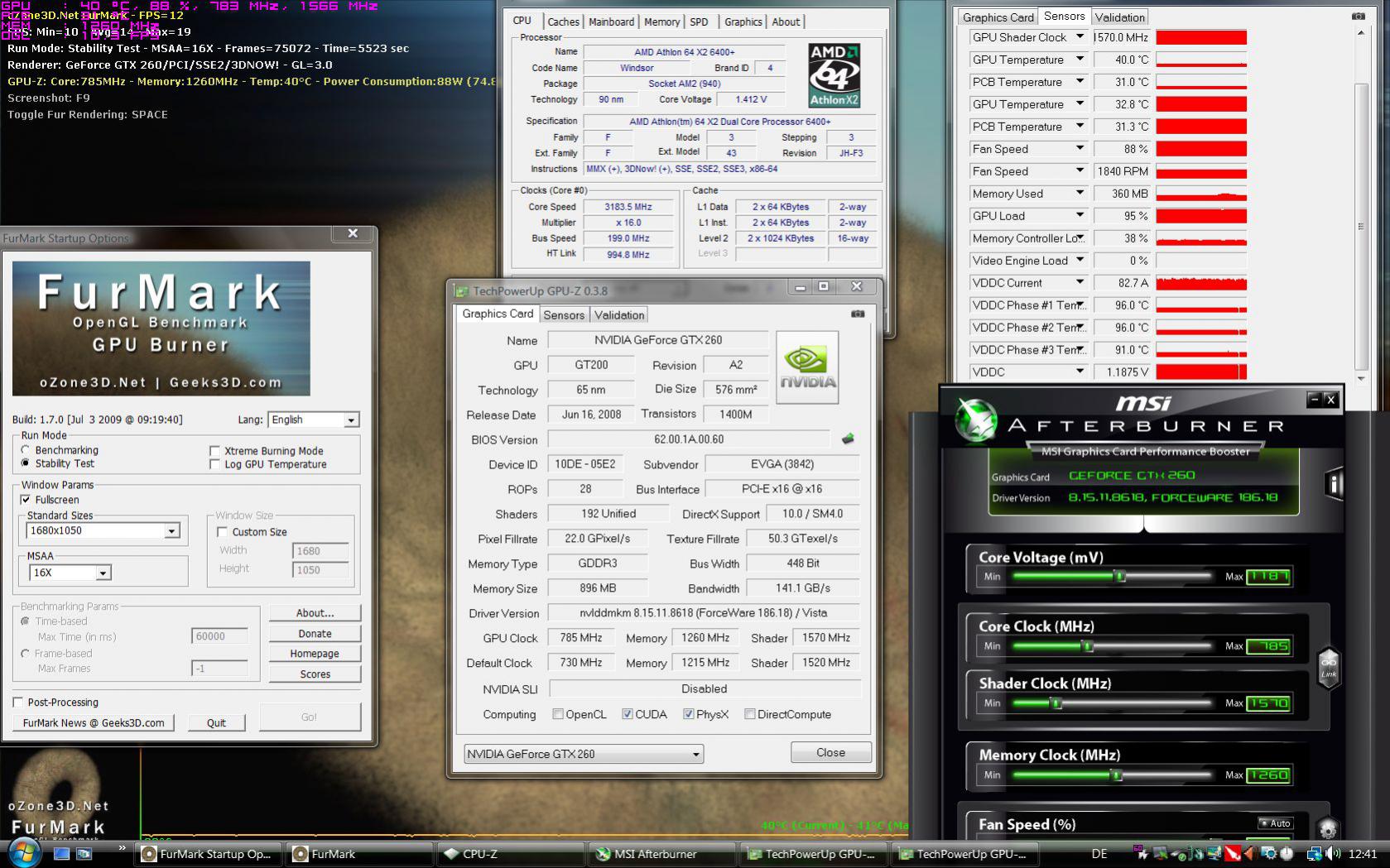Open the Sensors tab in GPU-Z 0.3.8 window
The image size is (1390, 868).
tap(565, 315)
